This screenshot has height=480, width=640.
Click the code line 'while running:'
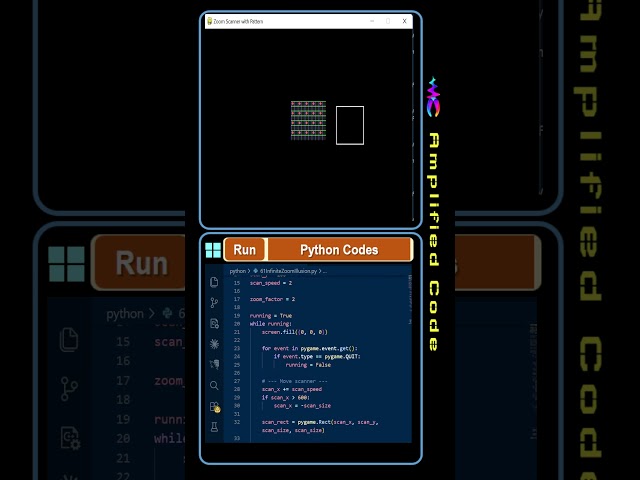(271, 324)
